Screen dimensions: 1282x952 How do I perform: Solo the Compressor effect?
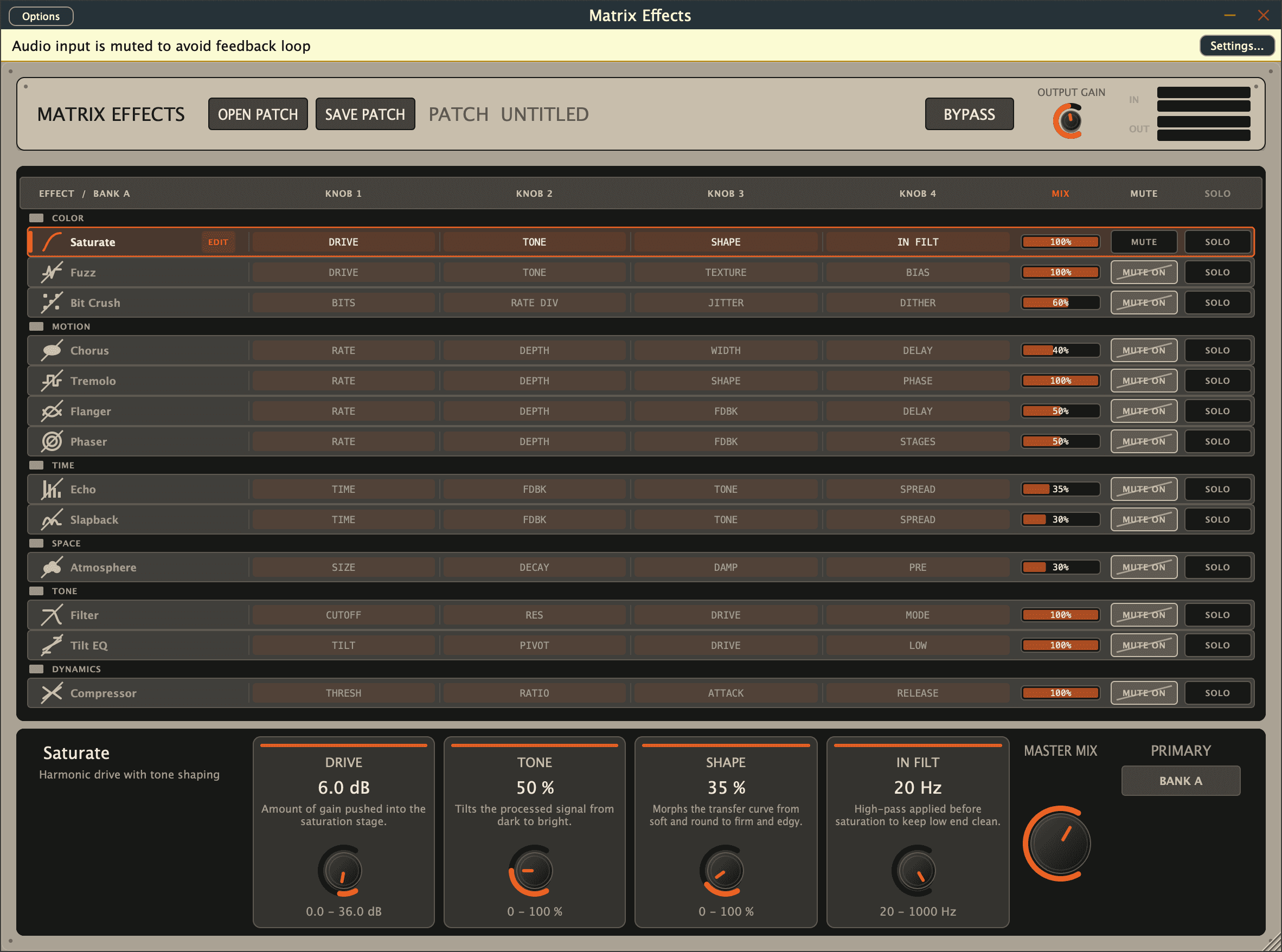pyautogui.click(x=1217, y=693)
